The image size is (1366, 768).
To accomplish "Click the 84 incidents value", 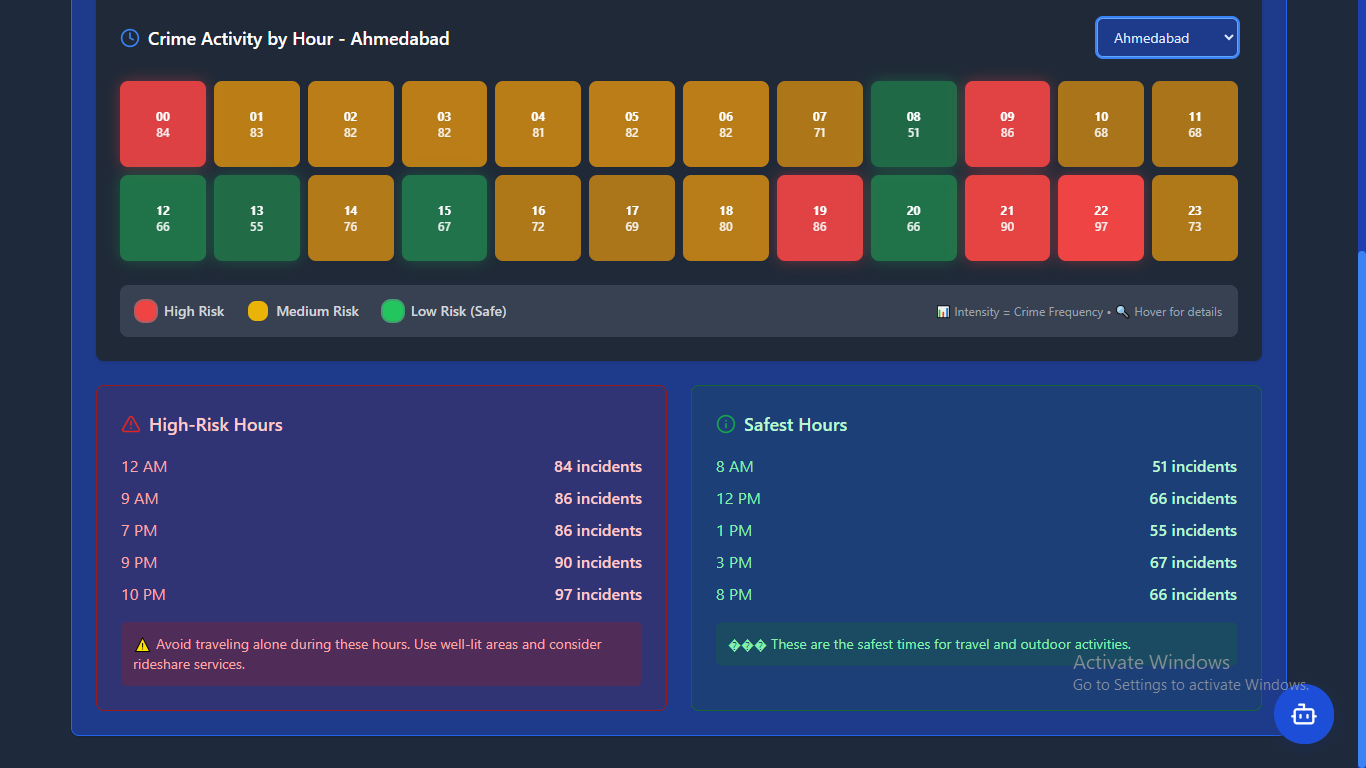I will point(598,467).
